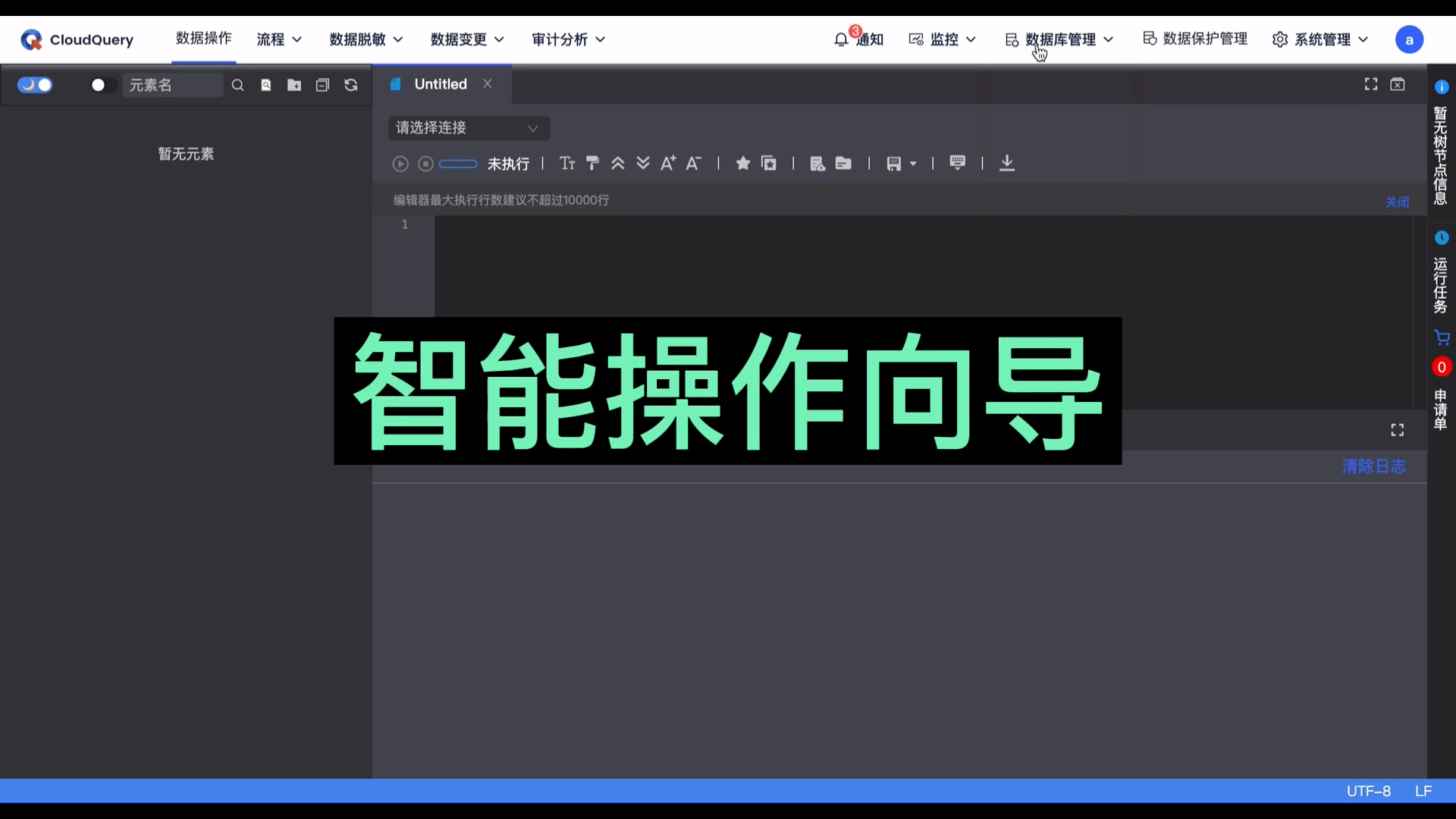The height and width of the screenshot is (819, 1456).
Task: Click the 关闭 link to dismiss notice
Action: pos(1396,200)
